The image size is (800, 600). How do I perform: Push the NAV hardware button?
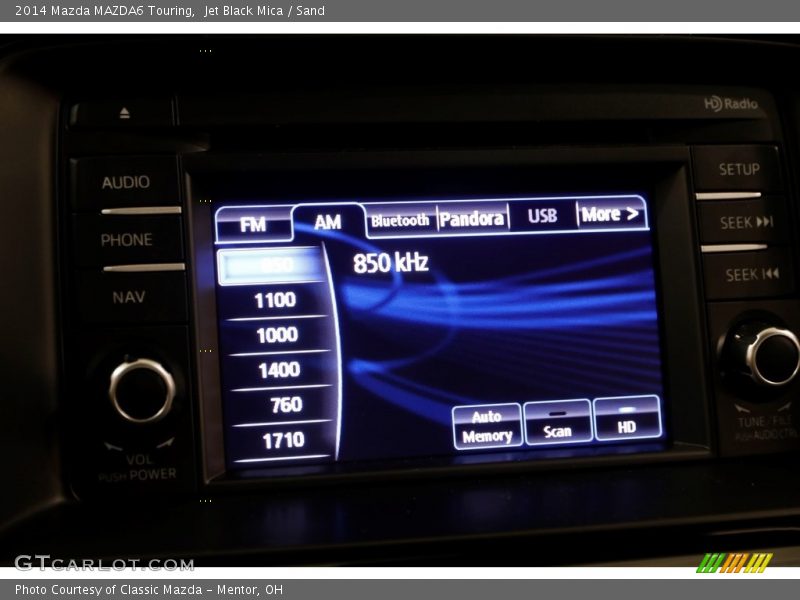point(129,297)
